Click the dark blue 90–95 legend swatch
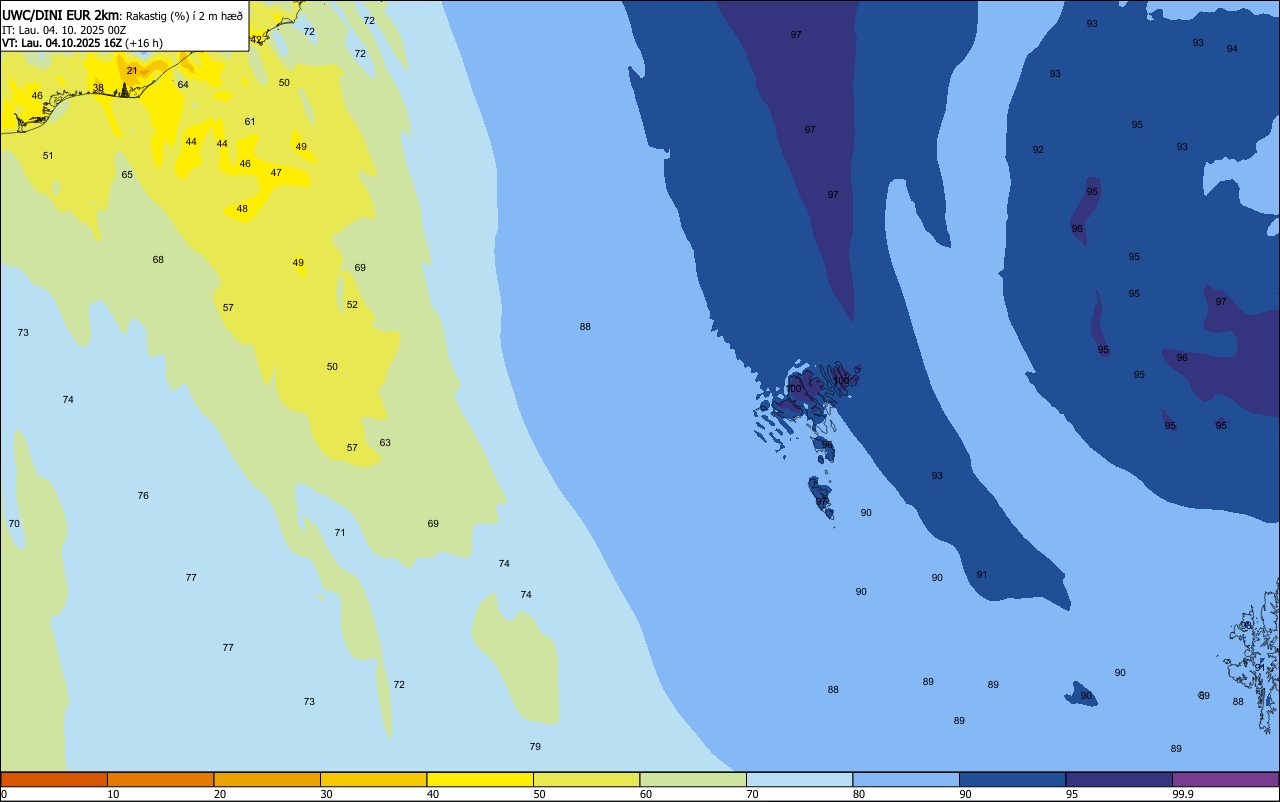1280x802 pixels. [1012, 779]
